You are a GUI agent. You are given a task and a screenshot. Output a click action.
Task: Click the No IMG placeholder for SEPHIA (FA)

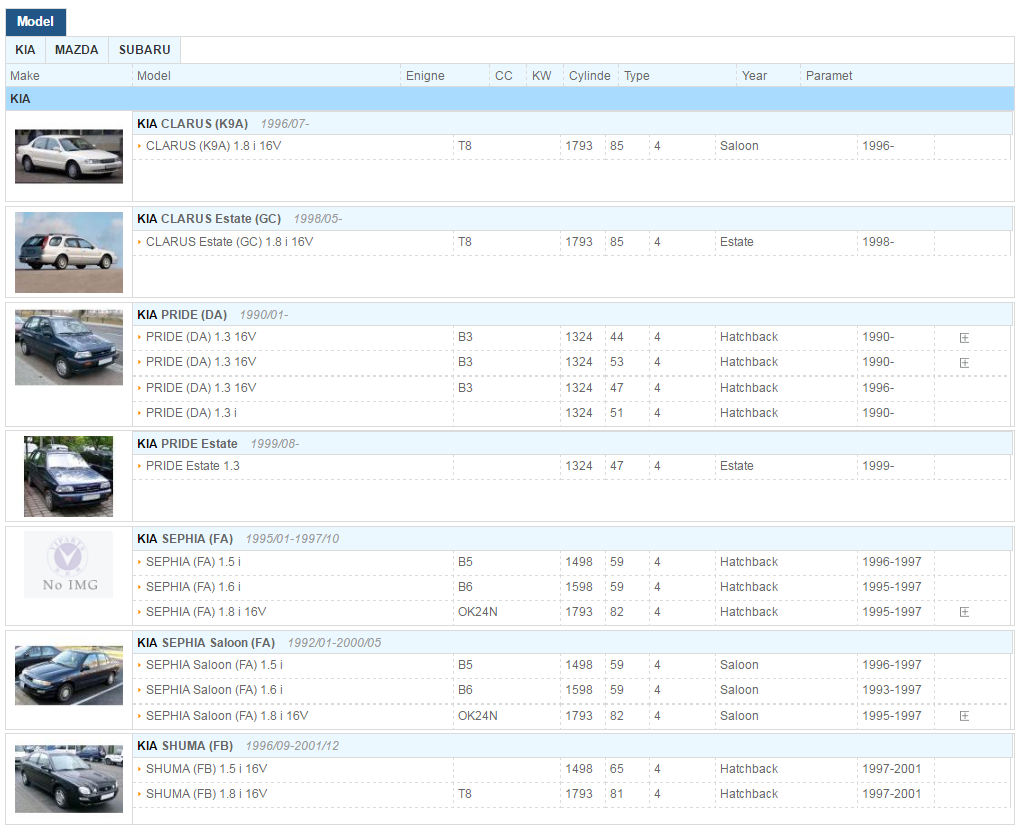click(69, 565)
